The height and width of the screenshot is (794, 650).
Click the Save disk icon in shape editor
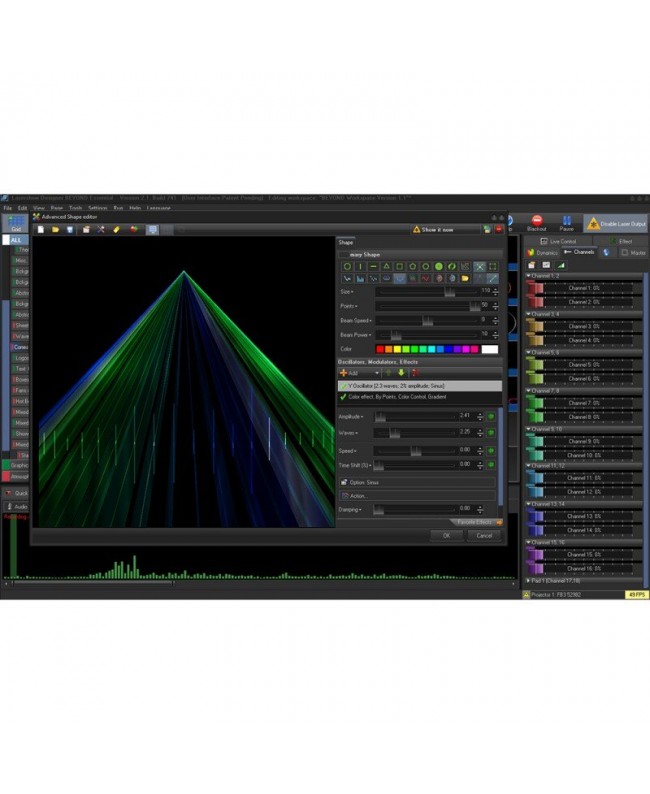point(70,230)
